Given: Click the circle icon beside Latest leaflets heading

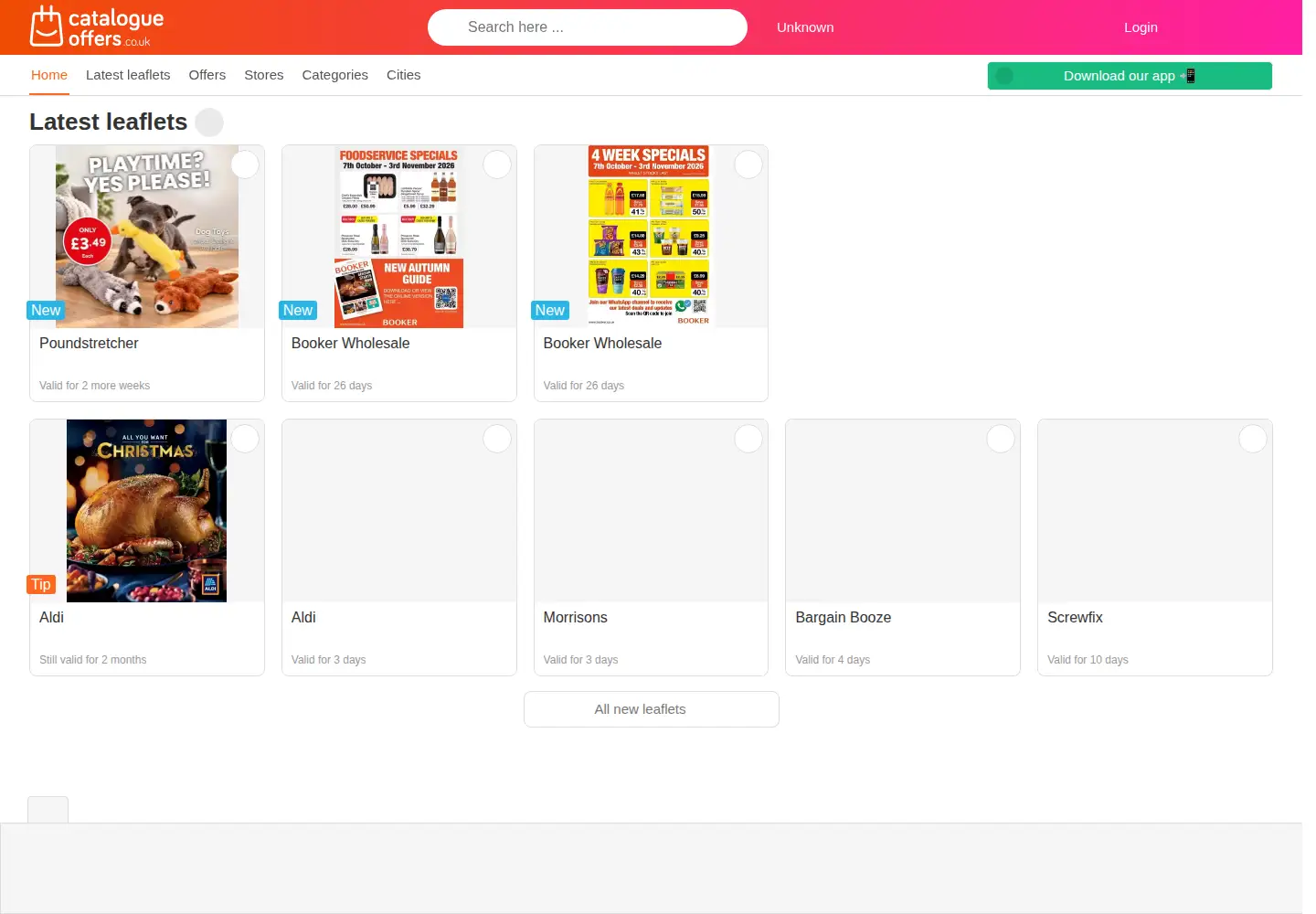Looking at the screenshot, I should 209,122.
